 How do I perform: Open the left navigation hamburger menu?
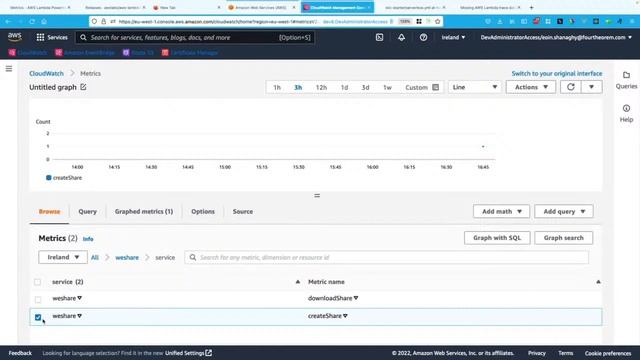click(x=9, y=69)
